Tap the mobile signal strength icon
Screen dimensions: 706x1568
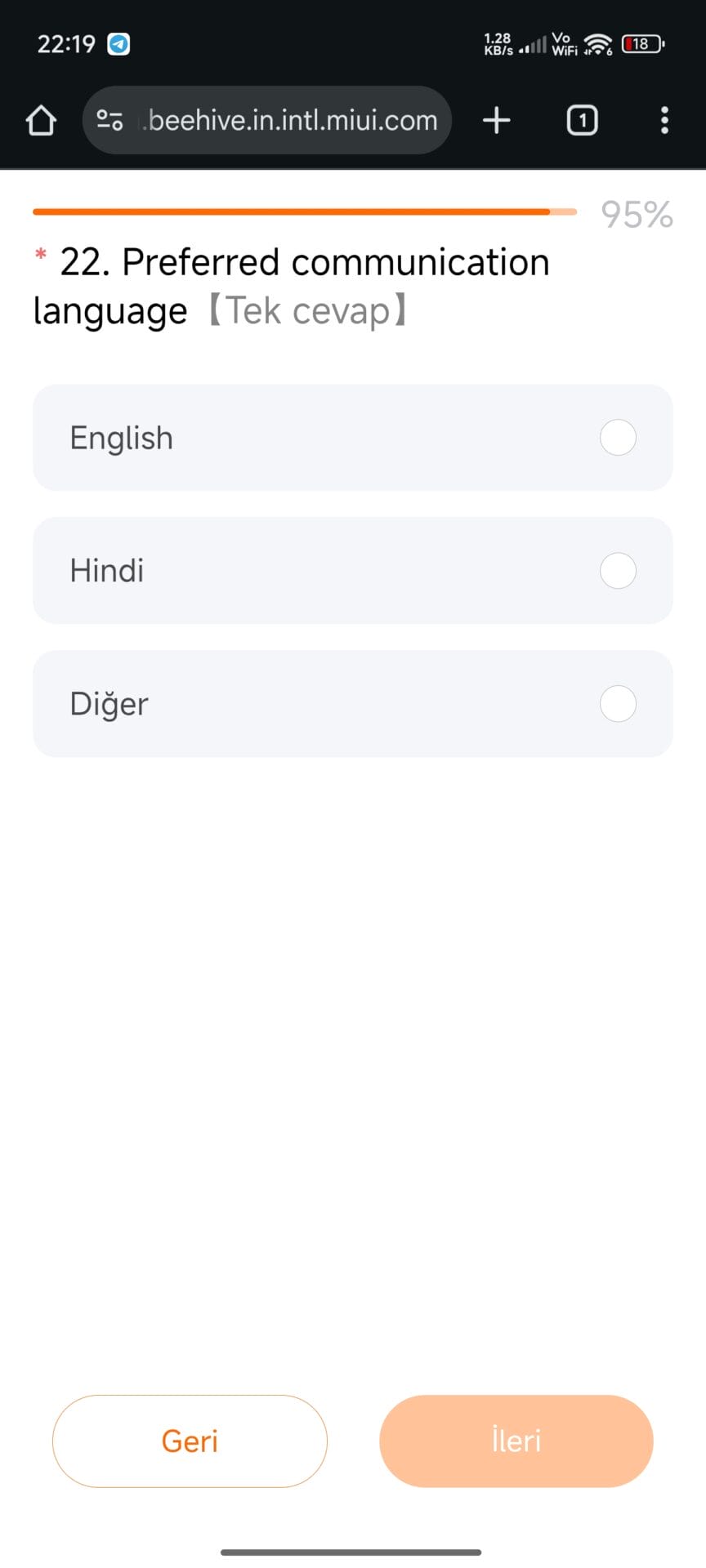[534, 45]
